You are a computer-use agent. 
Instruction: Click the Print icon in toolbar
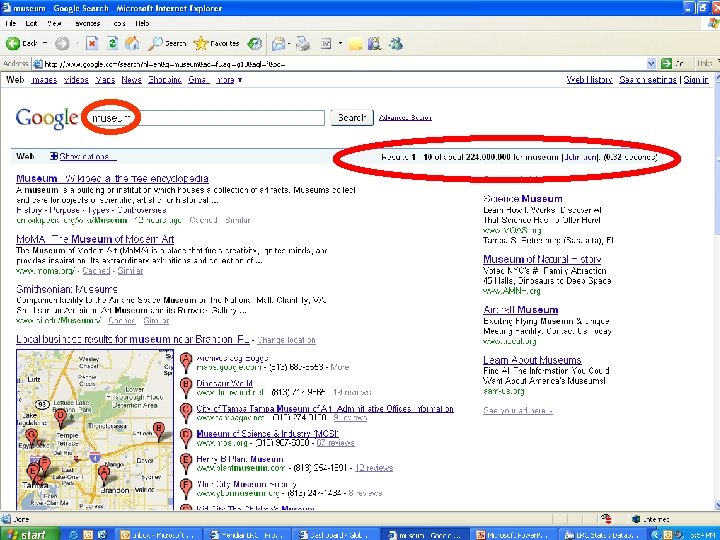point(303,44)
